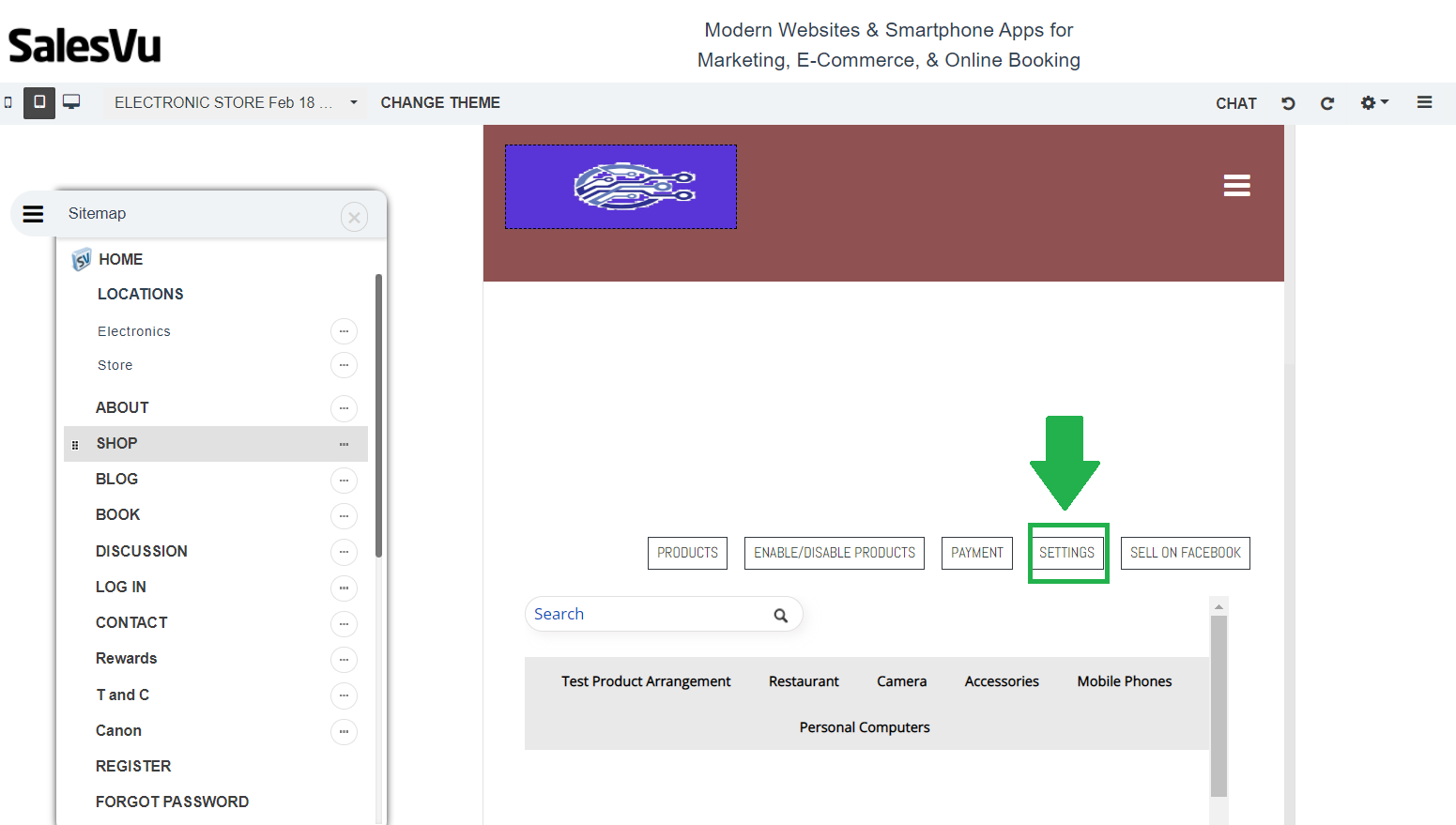Switch to desktop monitor preview icon
This screenshot has height=825, width=1456.
tap(71, 102)
